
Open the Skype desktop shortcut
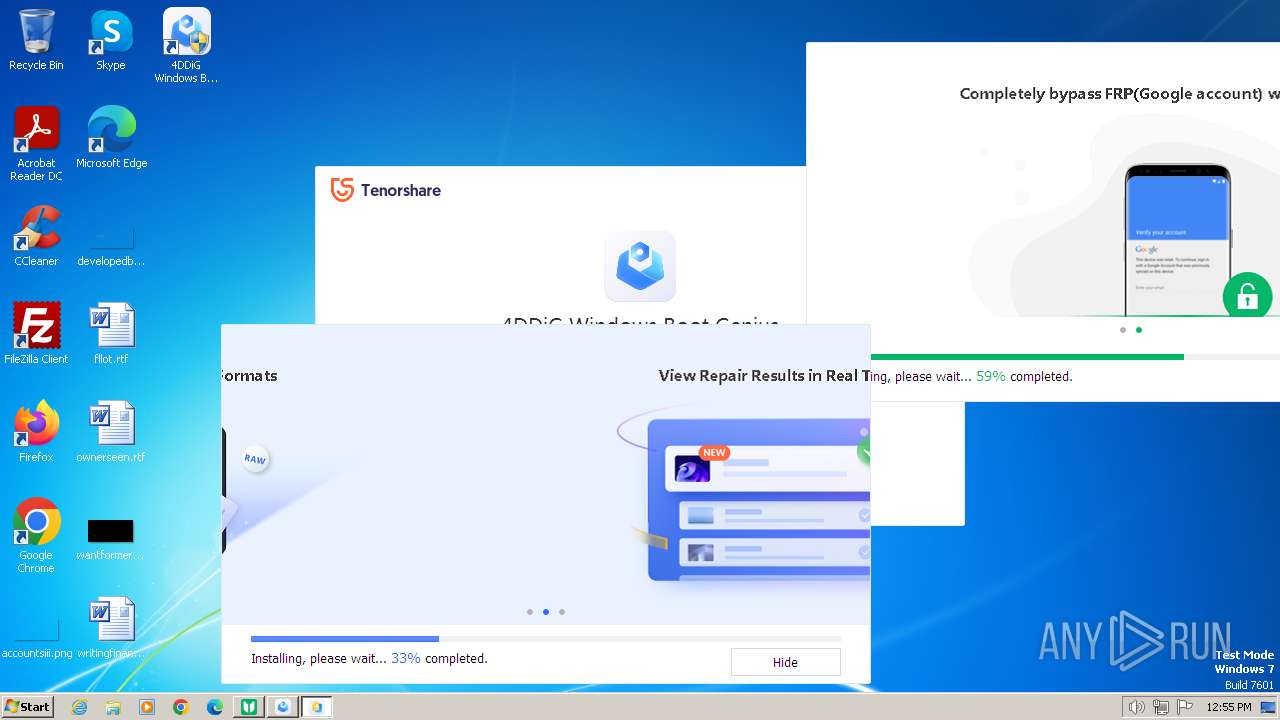(111, 40)
